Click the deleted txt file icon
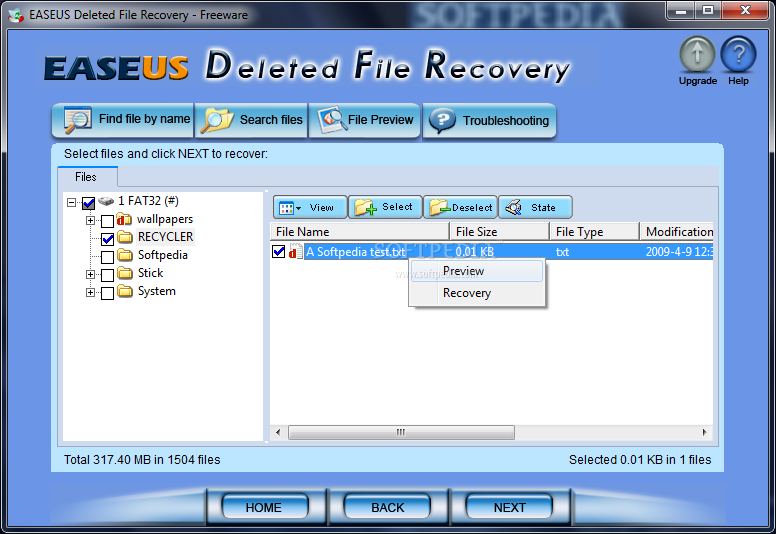The image size is (776, 534). (x=295, y=251)
